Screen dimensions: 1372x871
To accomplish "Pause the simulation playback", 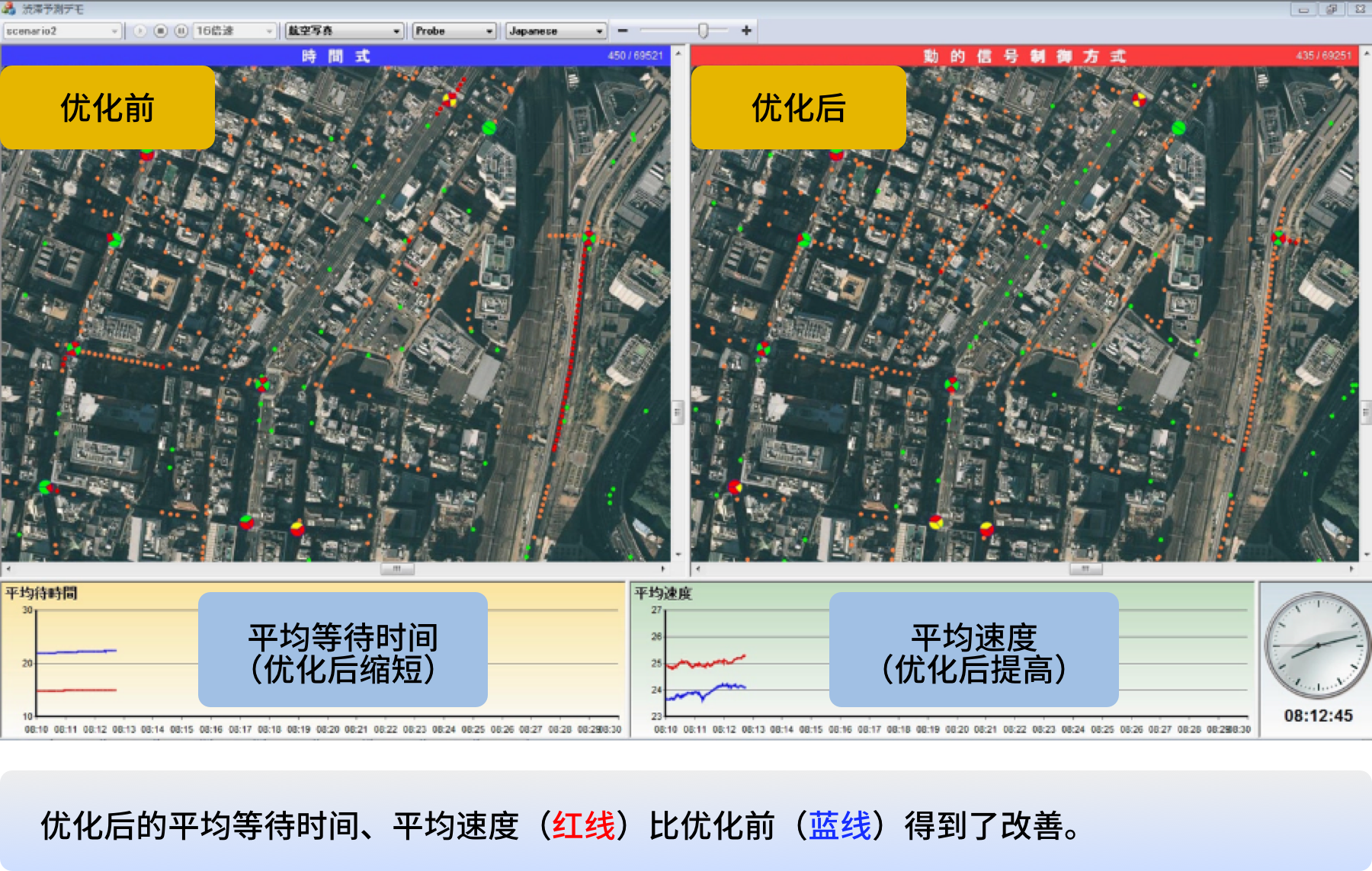I will (181, 30).
